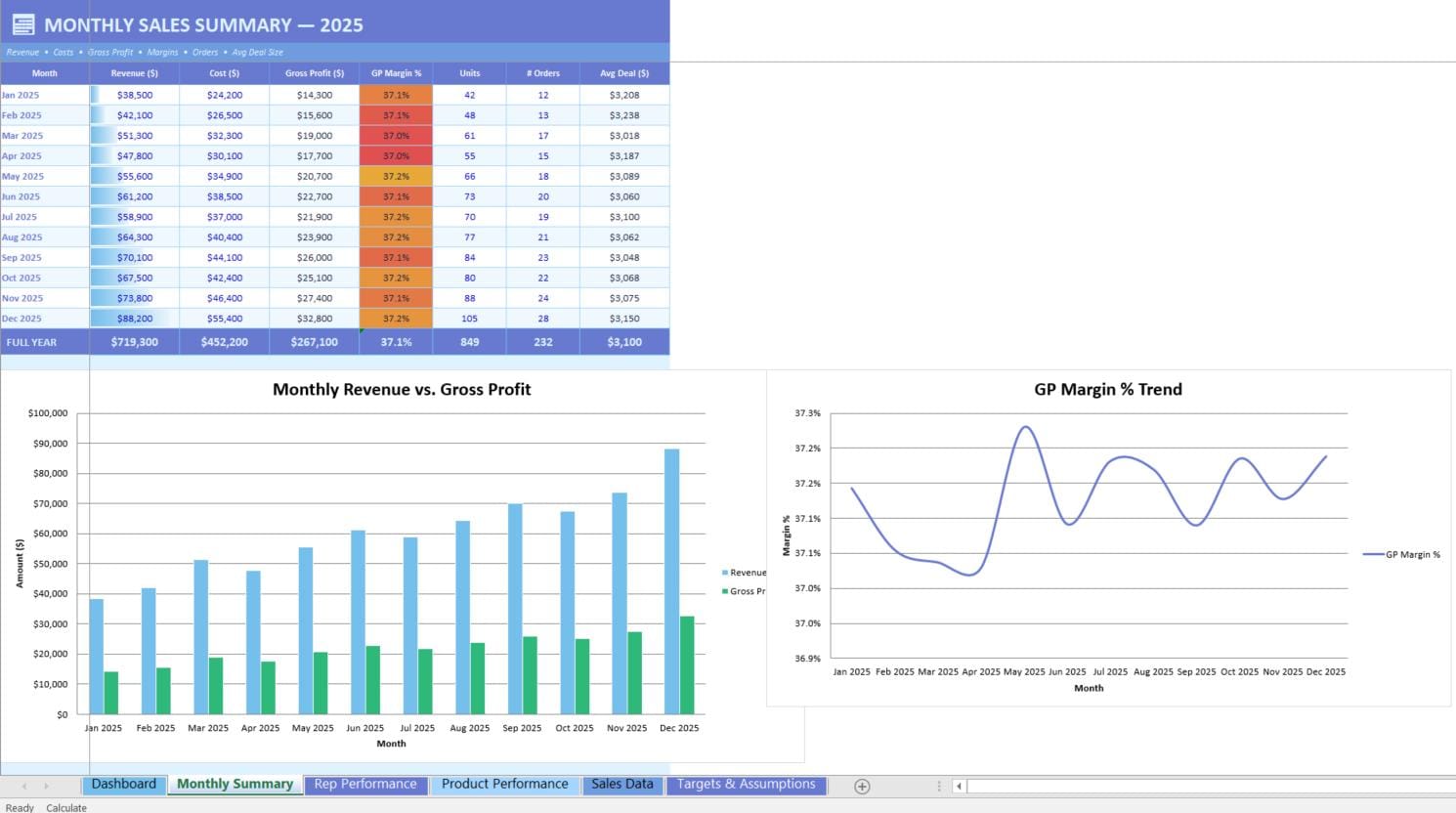Select the 105 units cell for Dec 2025
Screen dimensions: 1456x813
click(470, 319)
